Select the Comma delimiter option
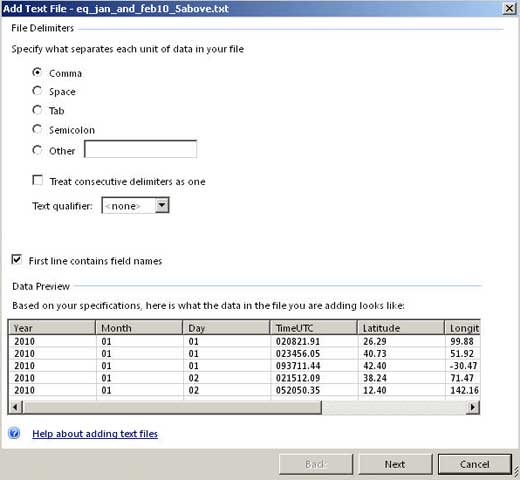Image resolution: width=520 pixels, height=480 pixels. 37,72
